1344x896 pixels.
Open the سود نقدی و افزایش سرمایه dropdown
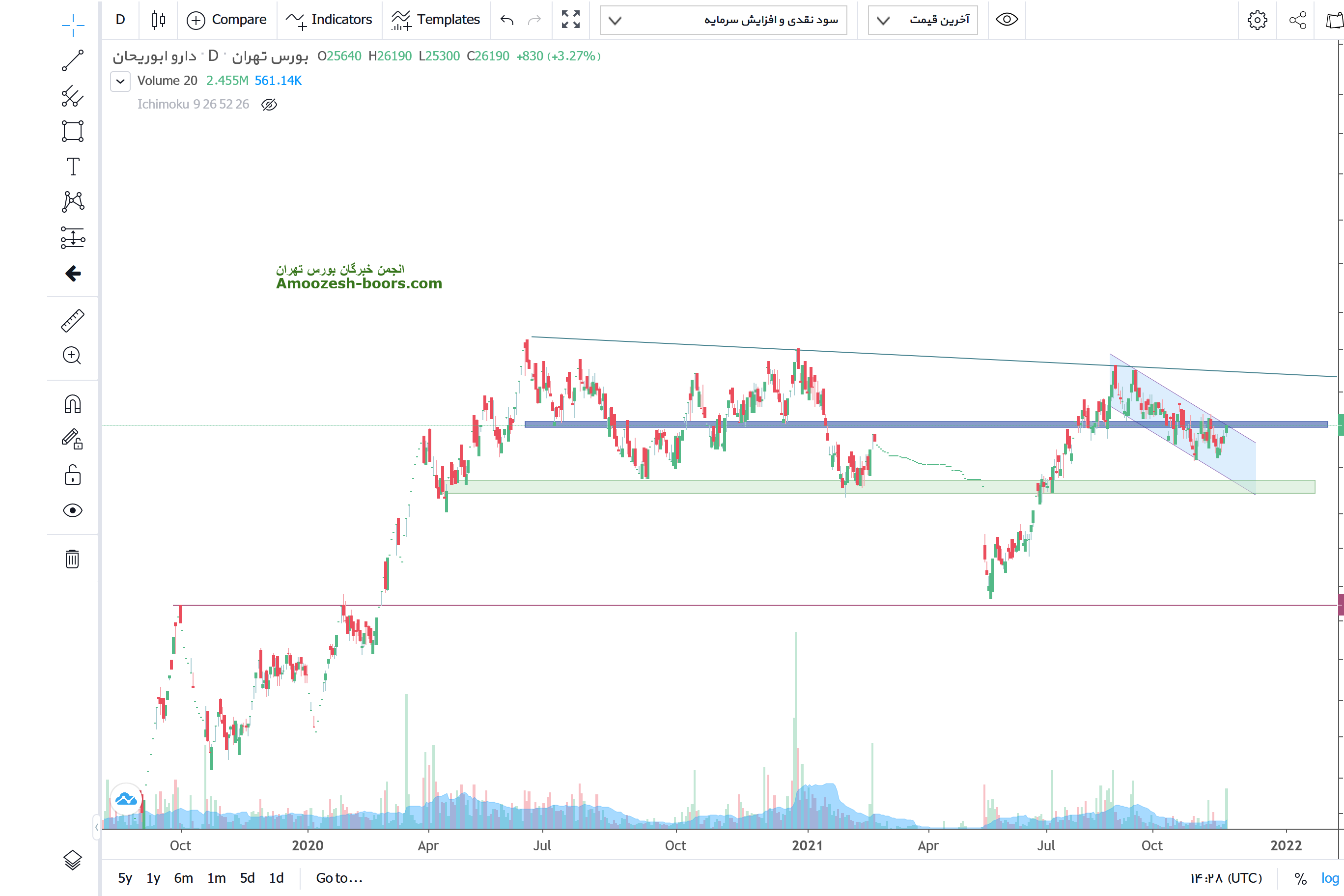(723, 20)
